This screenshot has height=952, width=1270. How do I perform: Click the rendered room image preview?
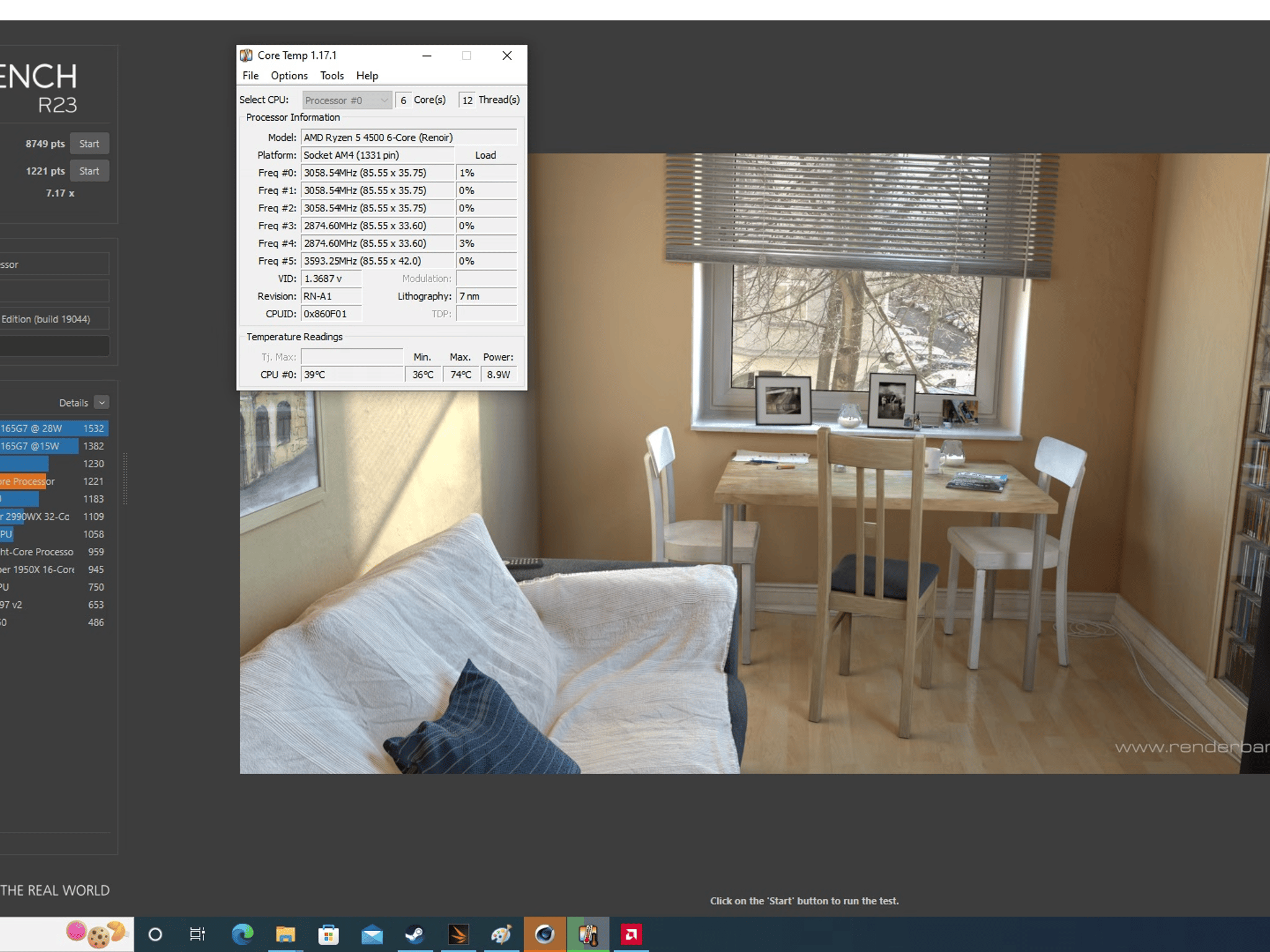click(755, 464)
